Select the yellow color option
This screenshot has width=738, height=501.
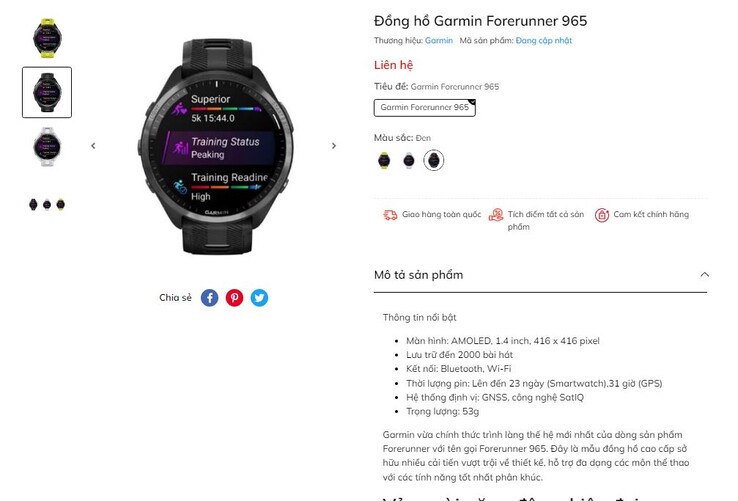point(384,161)
